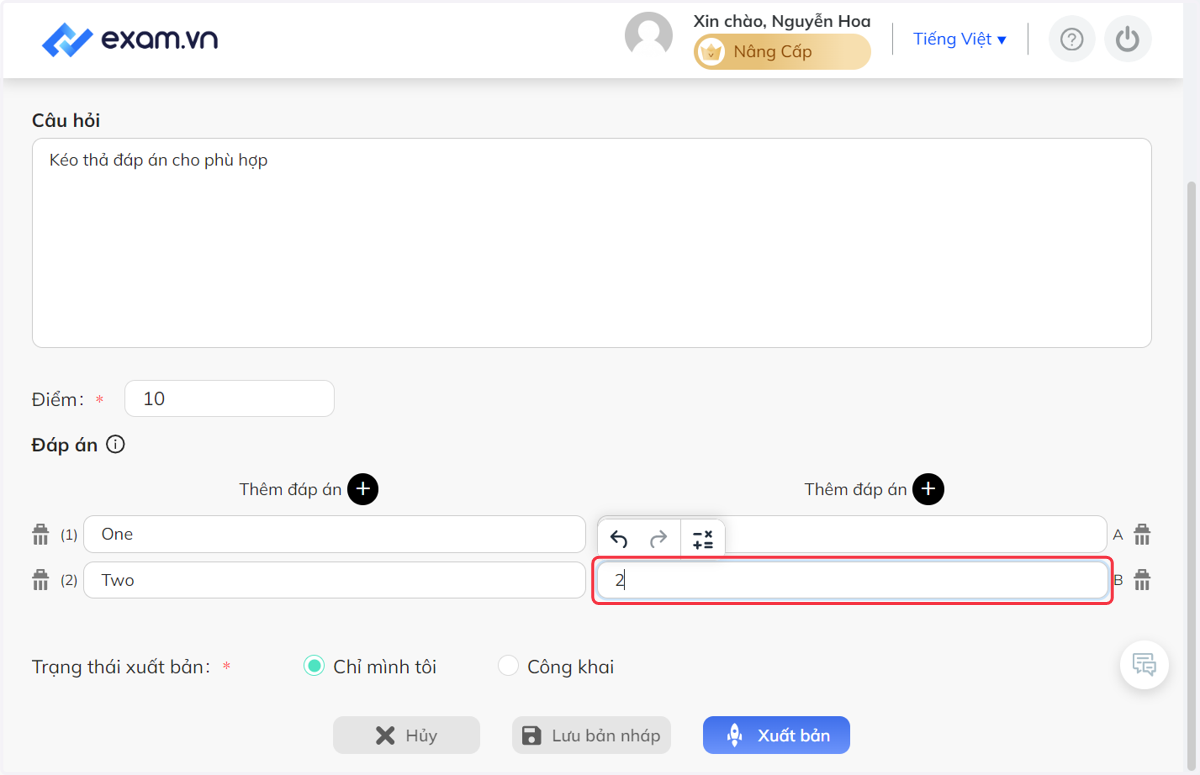This screenshot has width=1200, height=775.
Task: Click the Điểm input with value 10
Action: click(229, 398)
